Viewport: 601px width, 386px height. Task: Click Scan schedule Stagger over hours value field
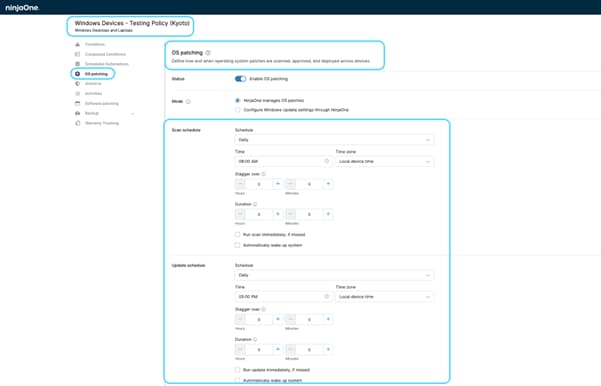click(259, 184)
